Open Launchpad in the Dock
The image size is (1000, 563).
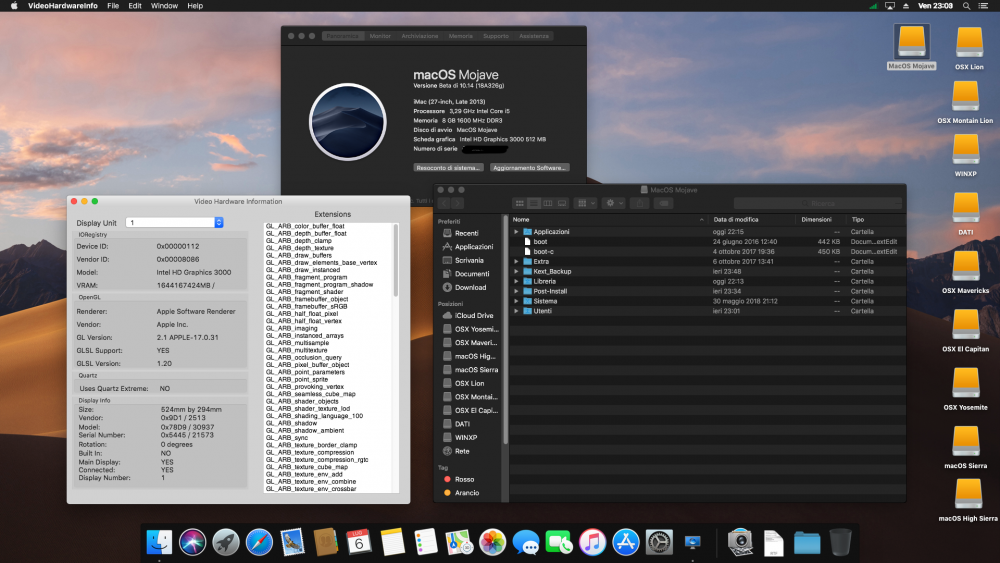tap(226, 542)
